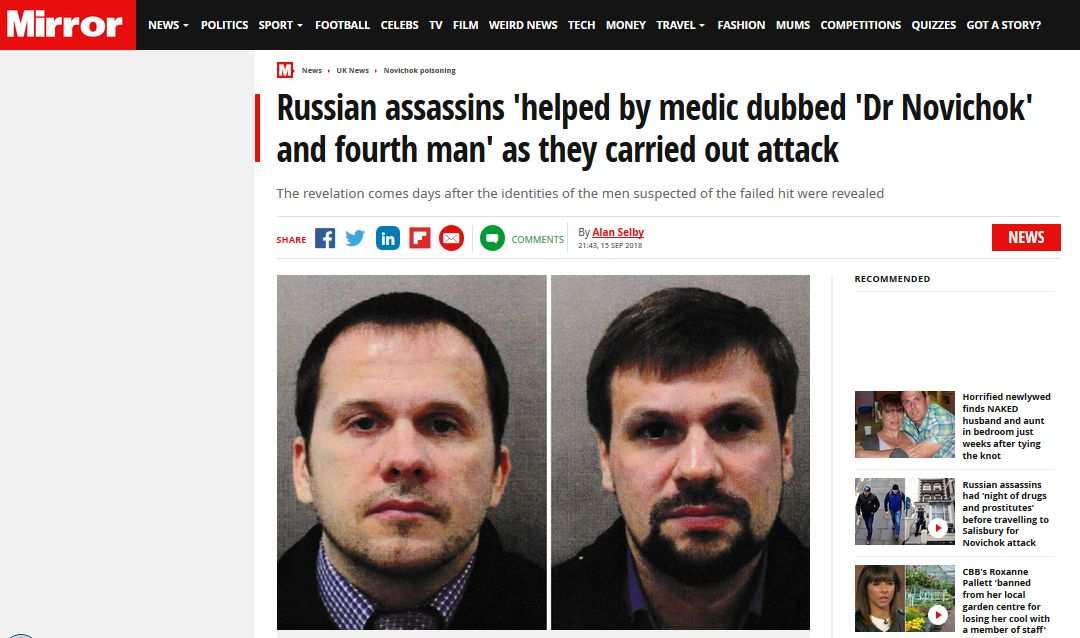Open the Novichok poisoning breadcrumb link
The image size is (1080, 638).
[419, 70]
